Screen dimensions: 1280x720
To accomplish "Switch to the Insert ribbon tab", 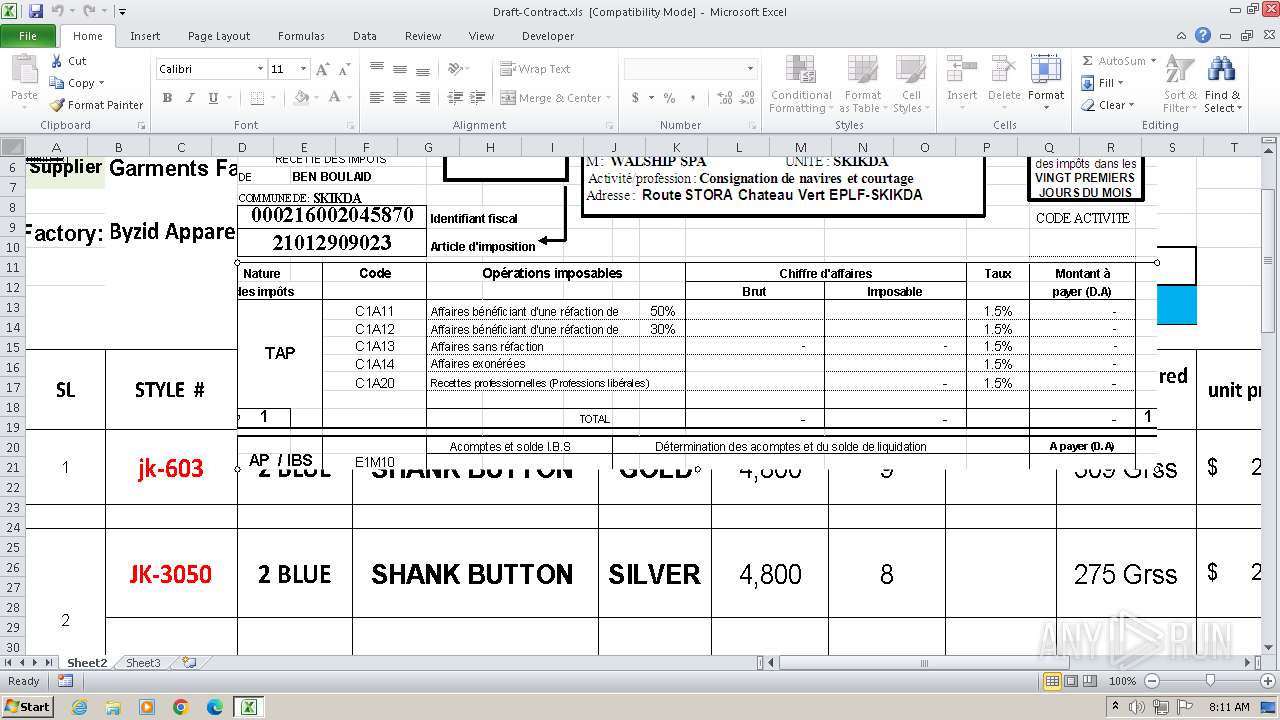I will click(145, 36).
